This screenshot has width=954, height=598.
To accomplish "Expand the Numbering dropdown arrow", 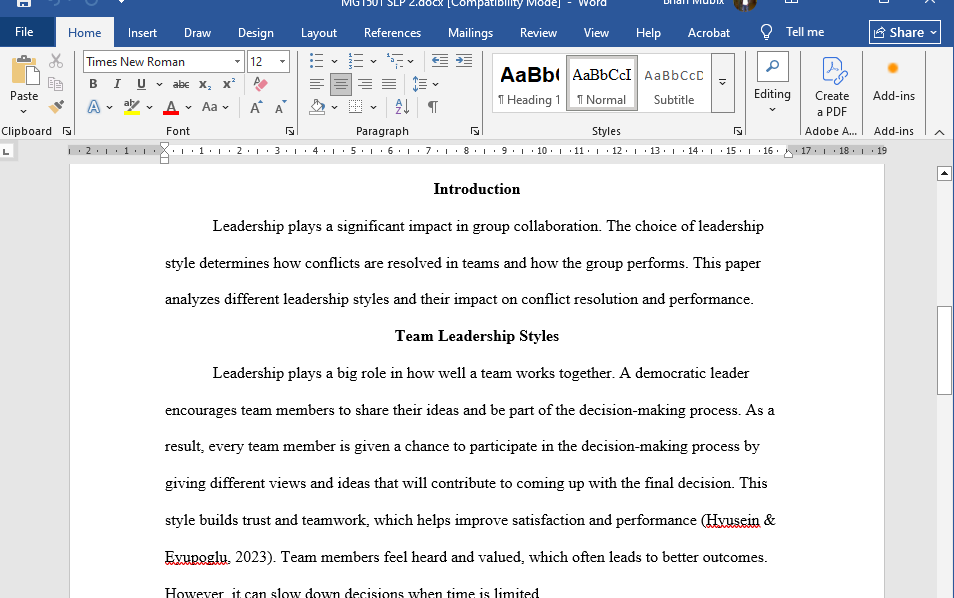I will 373,61.
